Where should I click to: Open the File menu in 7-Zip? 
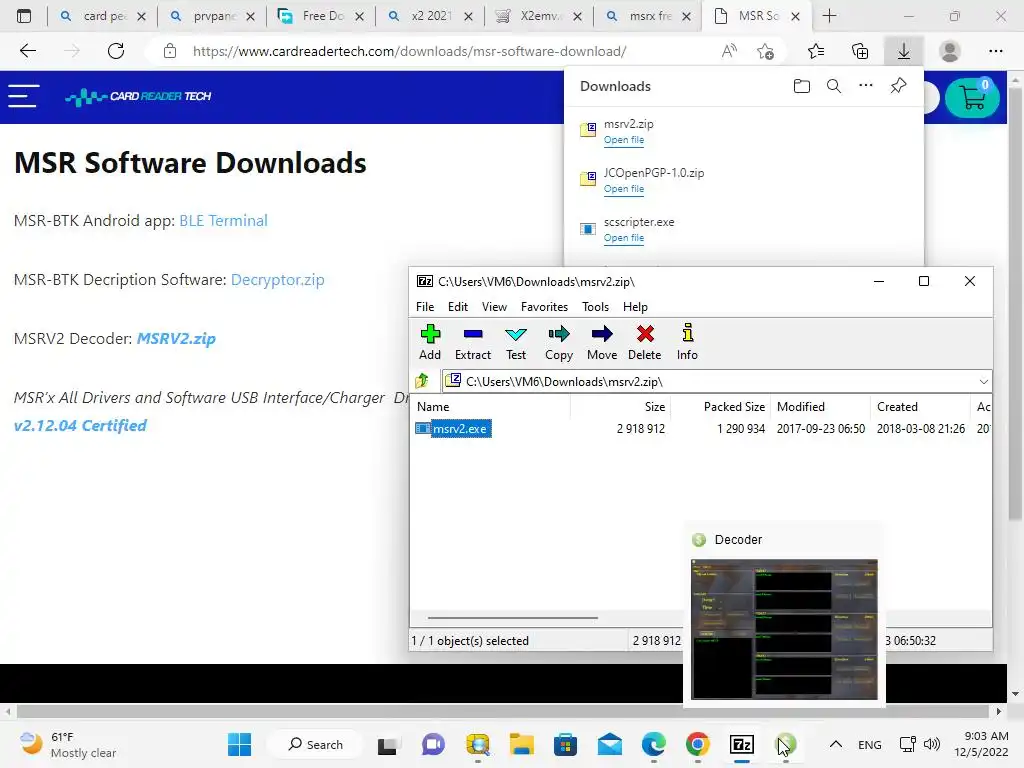click(x=424, y=307)
